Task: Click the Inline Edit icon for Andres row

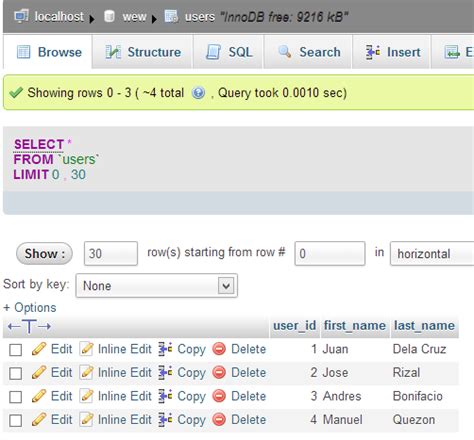Action: (86, 396)
